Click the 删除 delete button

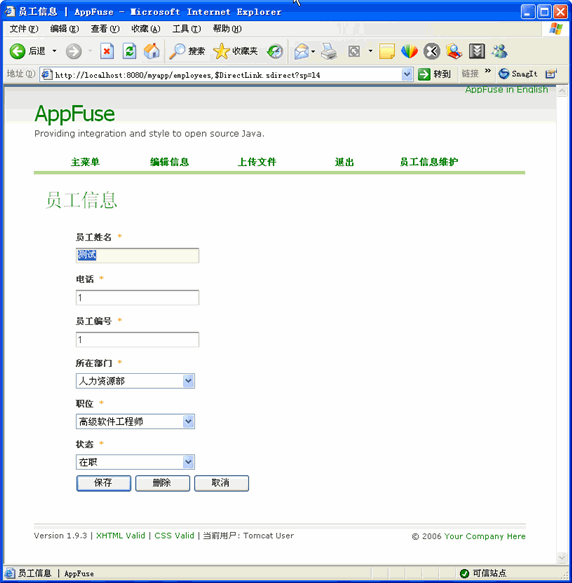pos(162,483)
